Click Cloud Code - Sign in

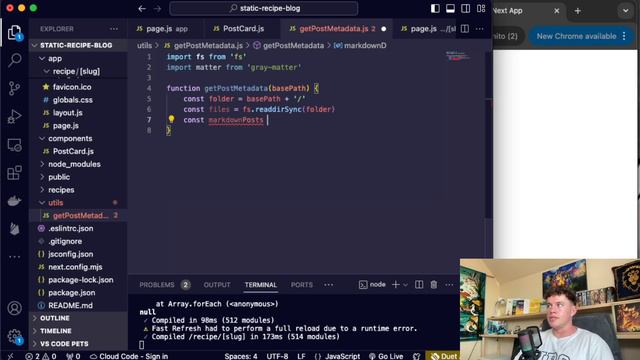tap(129, 356)
